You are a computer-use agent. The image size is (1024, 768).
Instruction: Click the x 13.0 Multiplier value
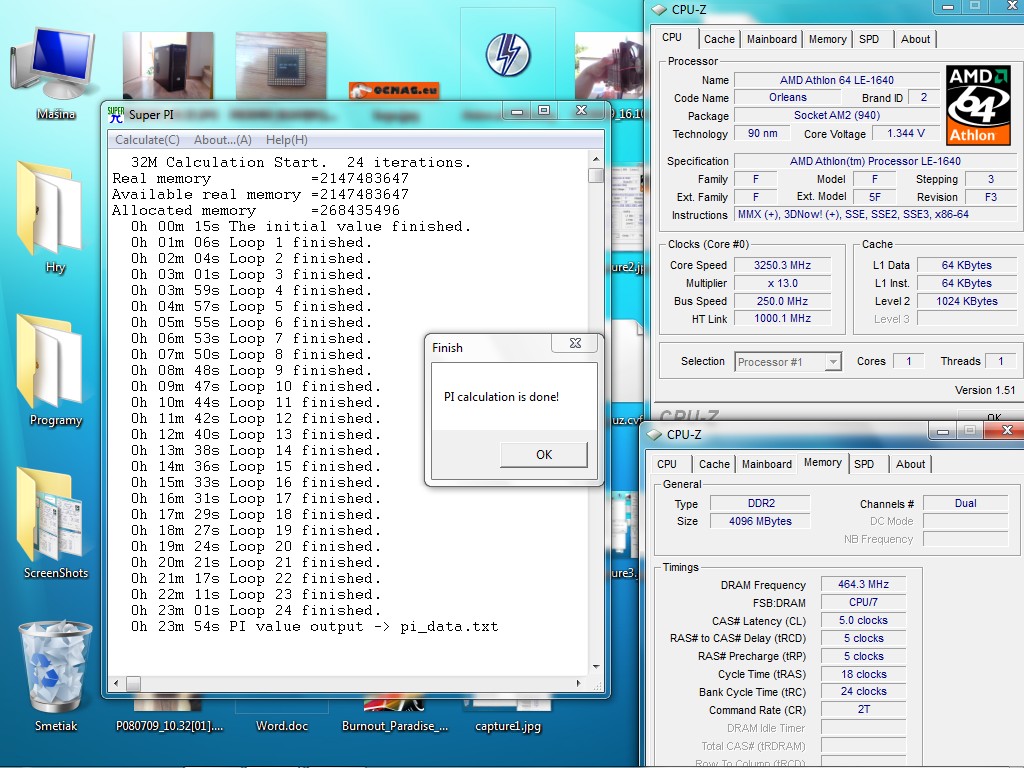782,283
